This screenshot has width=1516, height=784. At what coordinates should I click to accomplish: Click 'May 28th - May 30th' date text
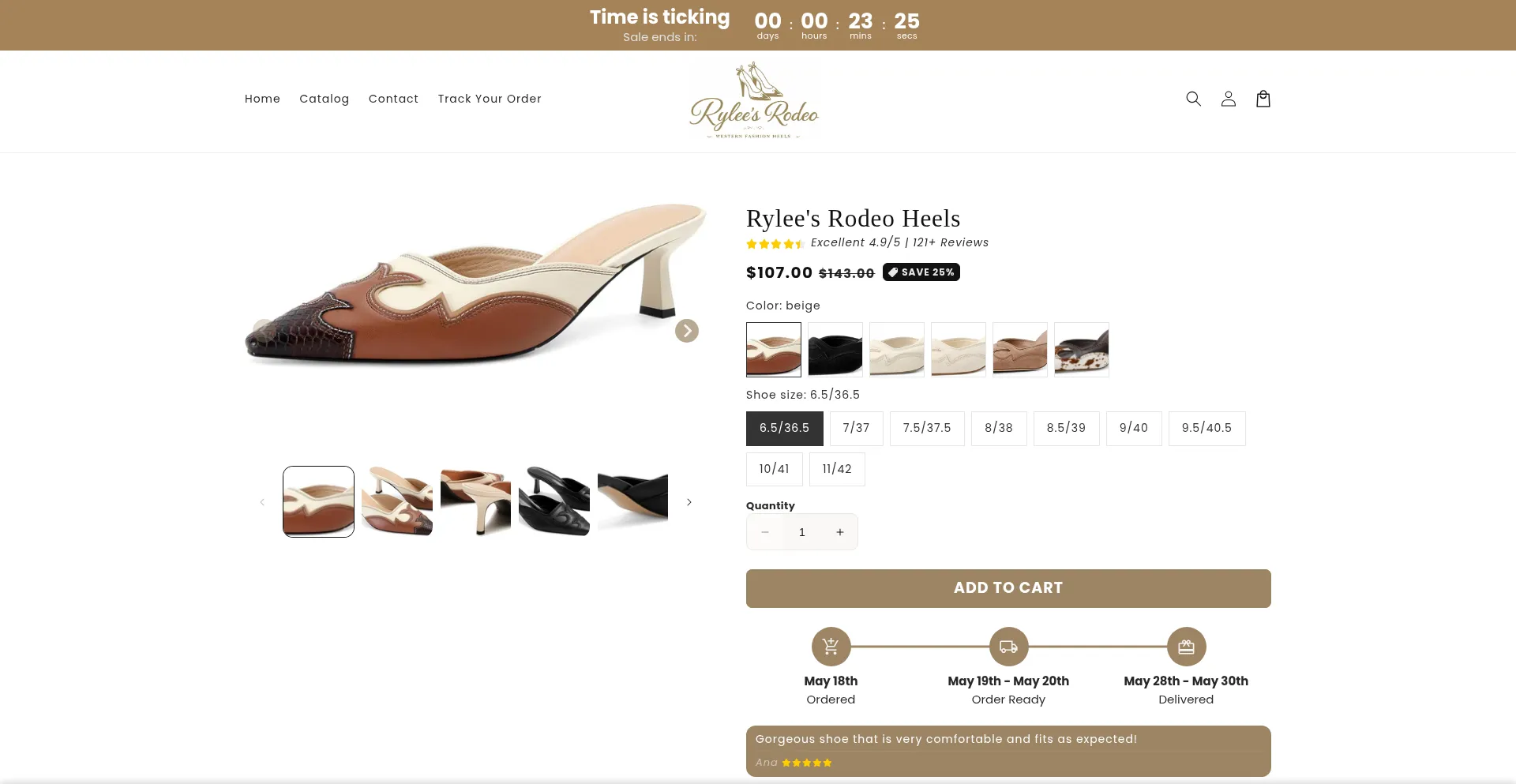1186,681
